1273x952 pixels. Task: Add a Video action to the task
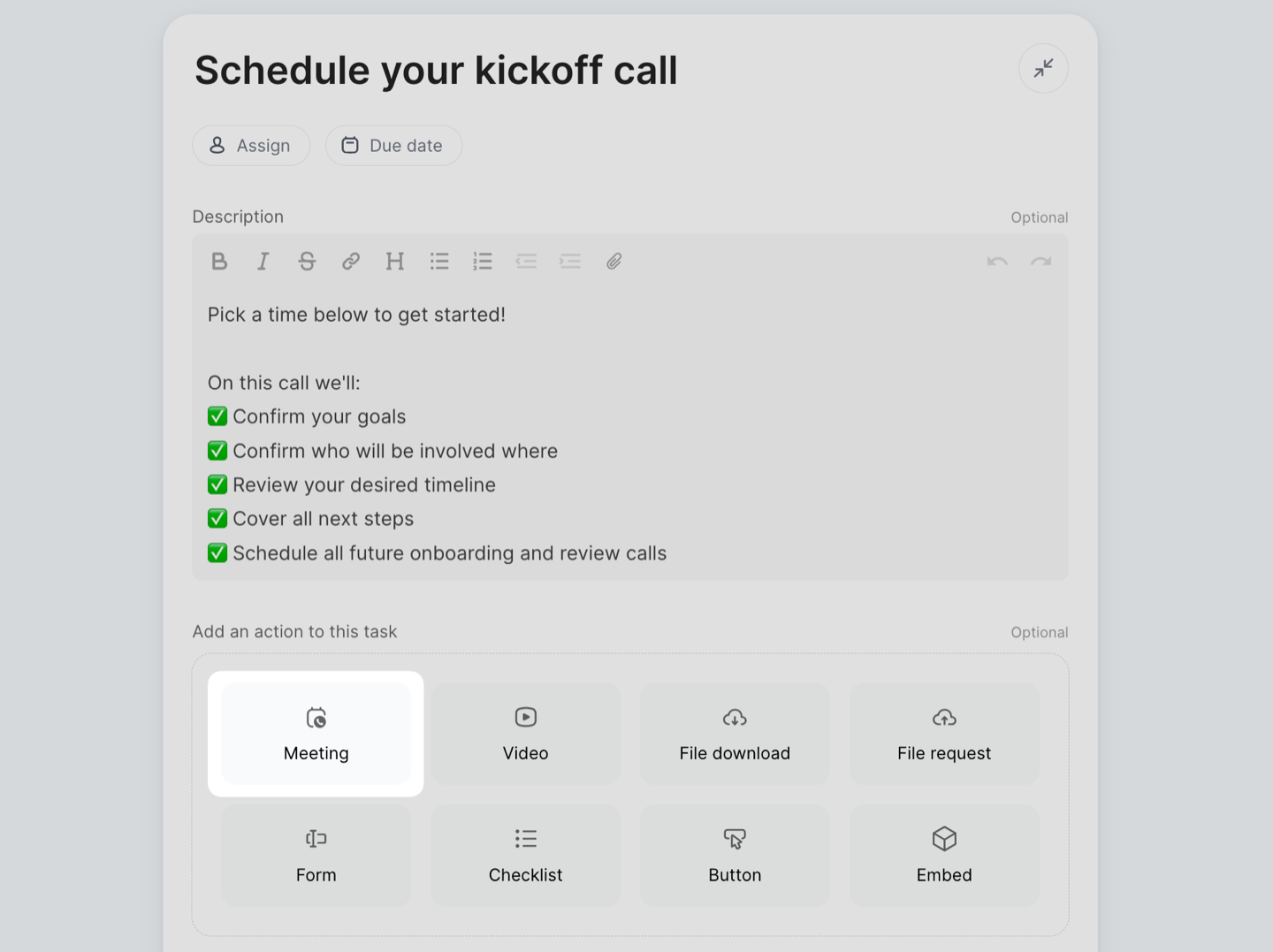(525, 734)
